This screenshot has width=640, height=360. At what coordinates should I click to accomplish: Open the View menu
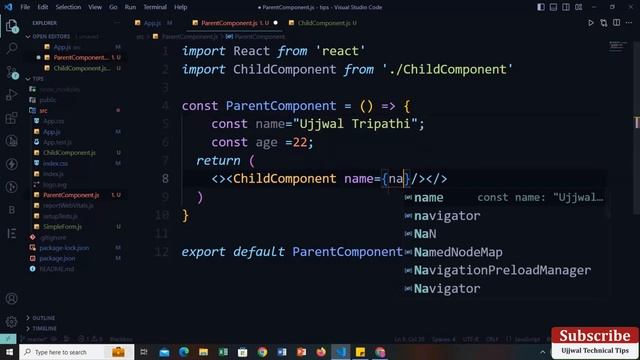tap(95, 7)
